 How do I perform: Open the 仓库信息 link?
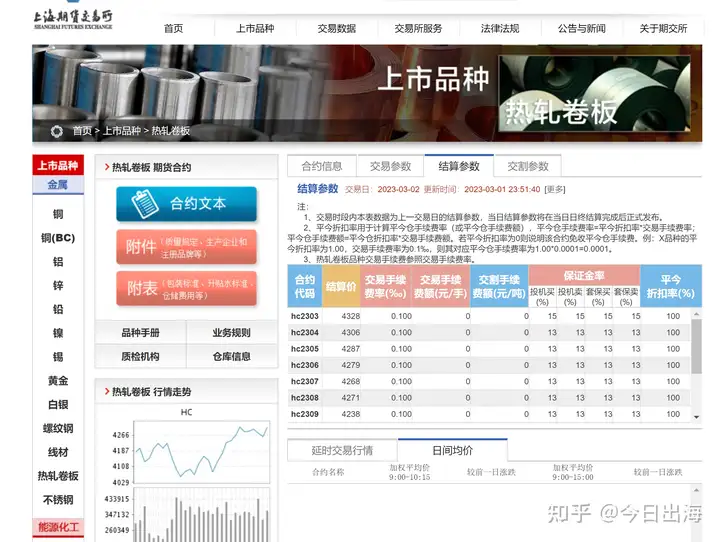pyautogui.click(x=231, y=356)
